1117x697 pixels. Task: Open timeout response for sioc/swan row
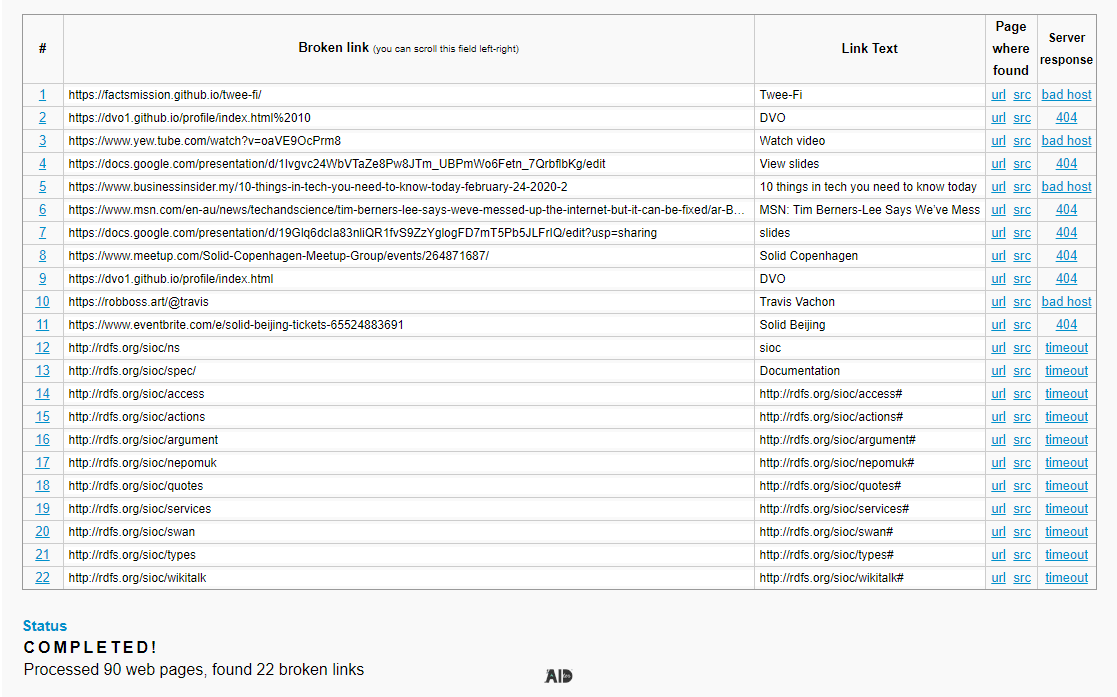click(1066, 532)
